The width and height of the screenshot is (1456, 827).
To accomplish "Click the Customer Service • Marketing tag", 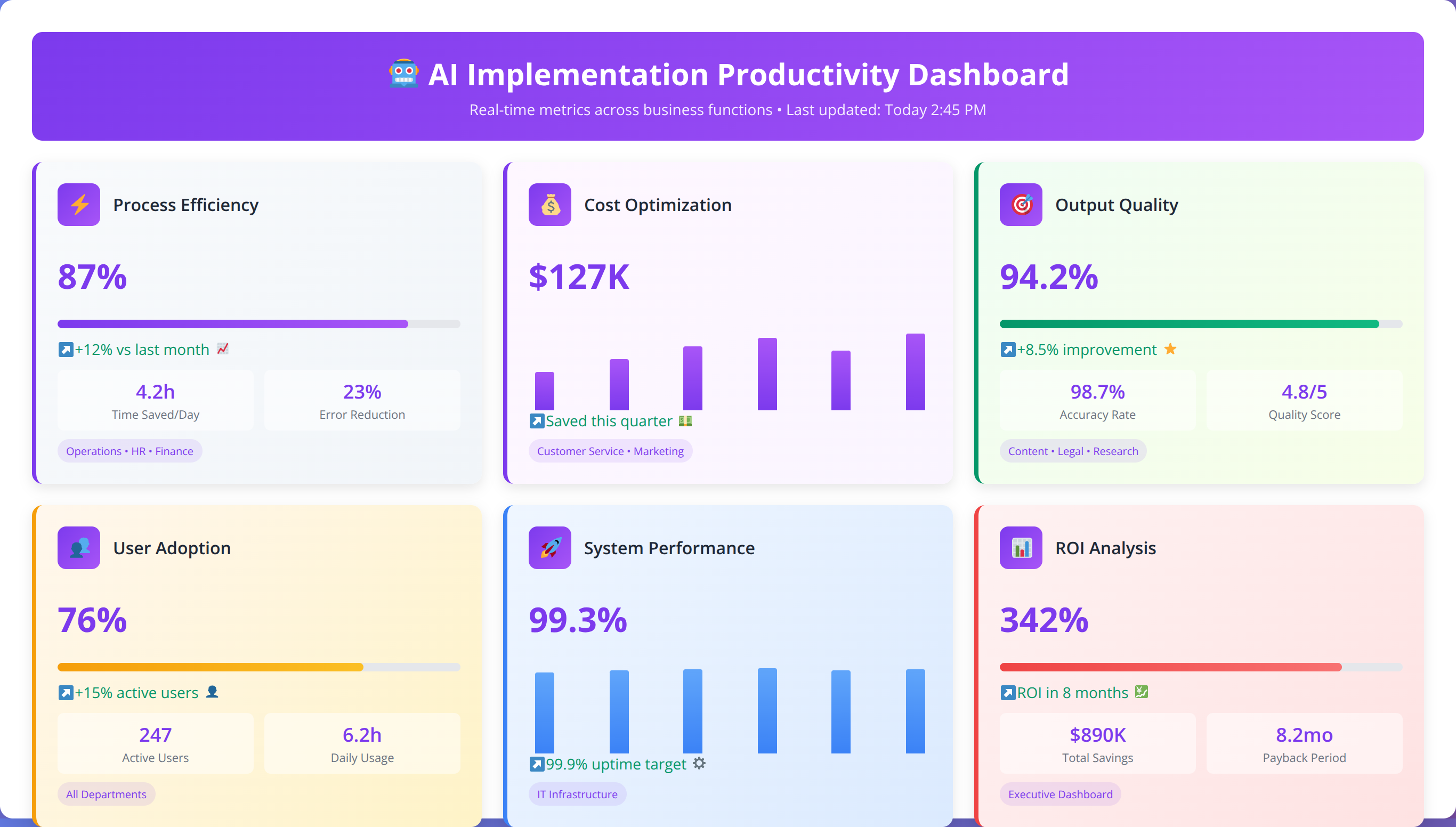I will pyautogui.click(x=610, y=451).
